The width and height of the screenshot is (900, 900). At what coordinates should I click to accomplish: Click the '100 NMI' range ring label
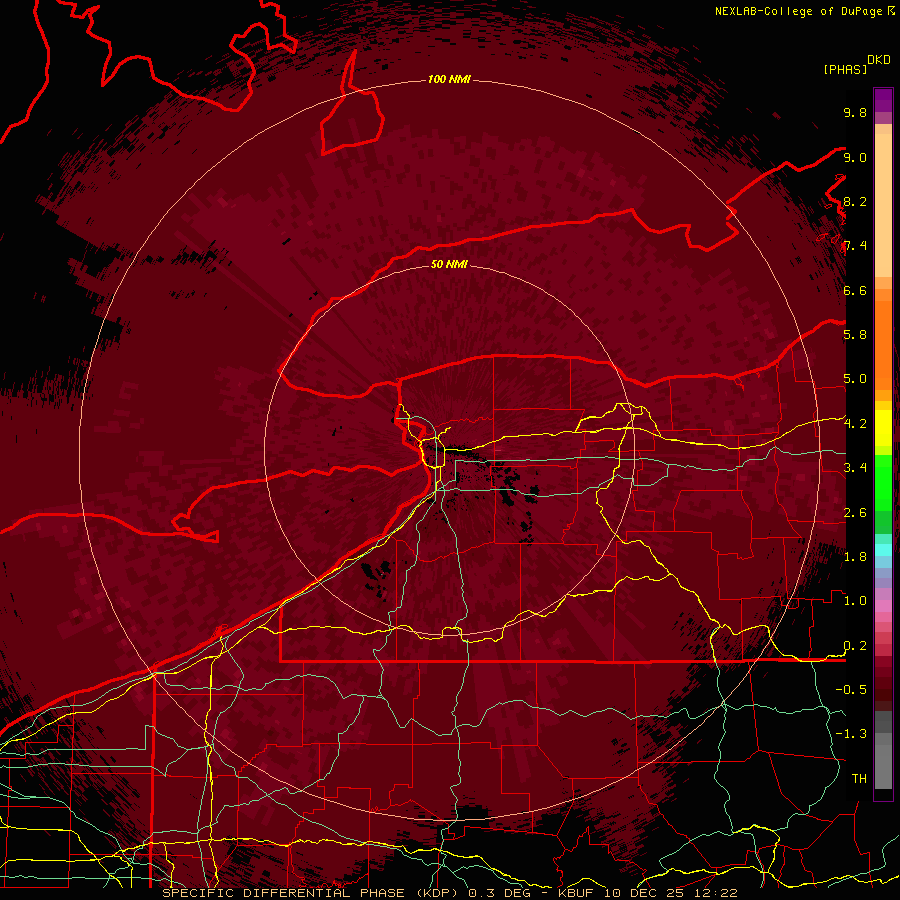[449, 79]
